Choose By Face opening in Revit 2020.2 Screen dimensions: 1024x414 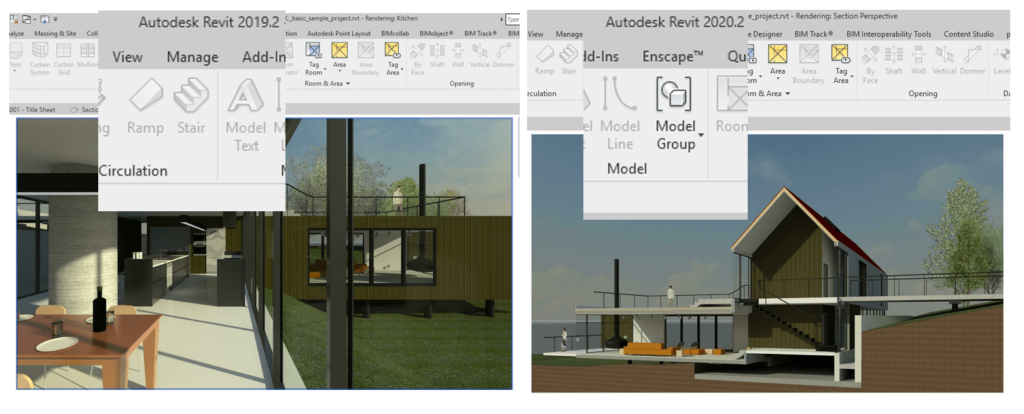point(870,63)
